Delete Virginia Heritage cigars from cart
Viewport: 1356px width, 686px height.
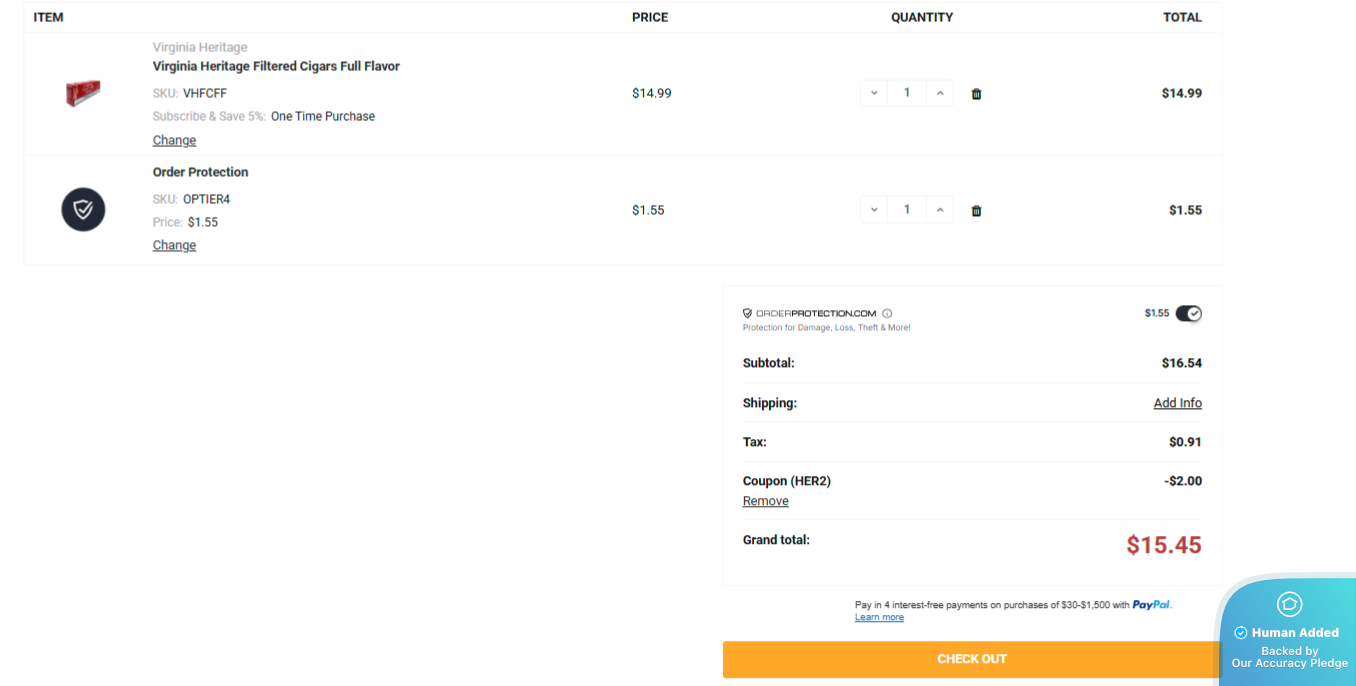976,94
